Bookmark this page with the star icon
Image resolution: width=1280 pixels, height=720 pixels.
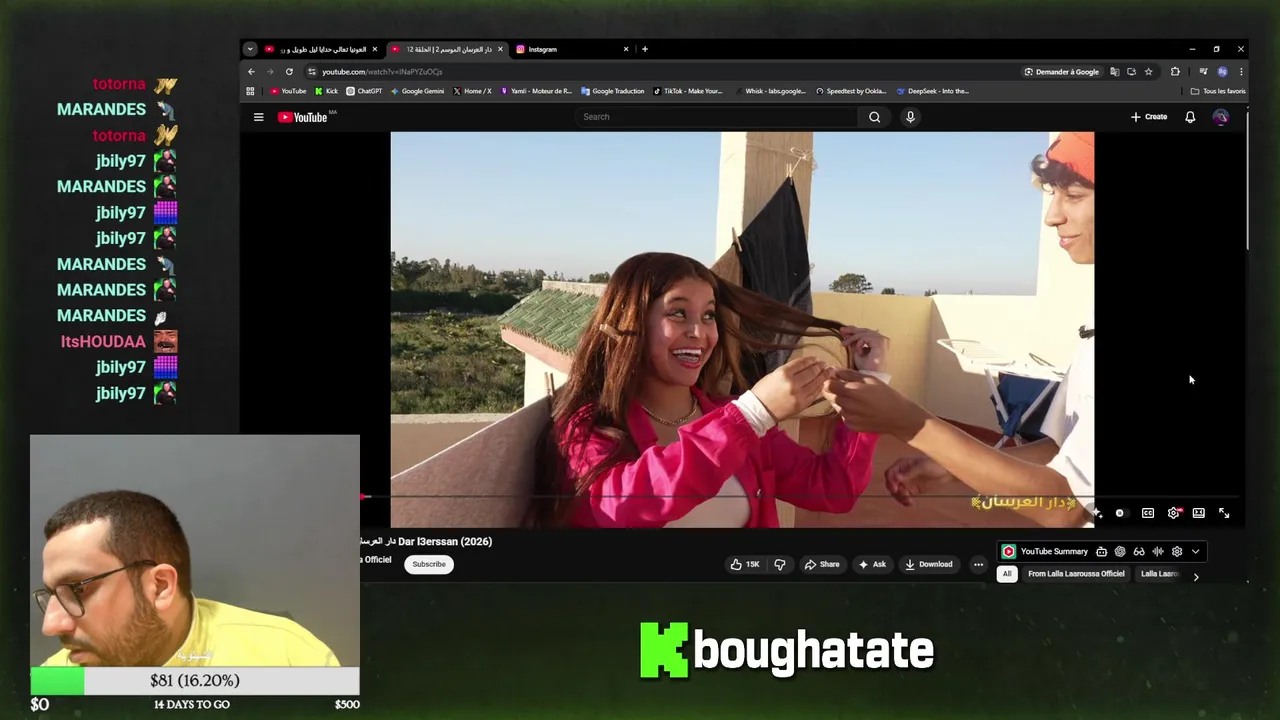click(x=1148, y=72)
